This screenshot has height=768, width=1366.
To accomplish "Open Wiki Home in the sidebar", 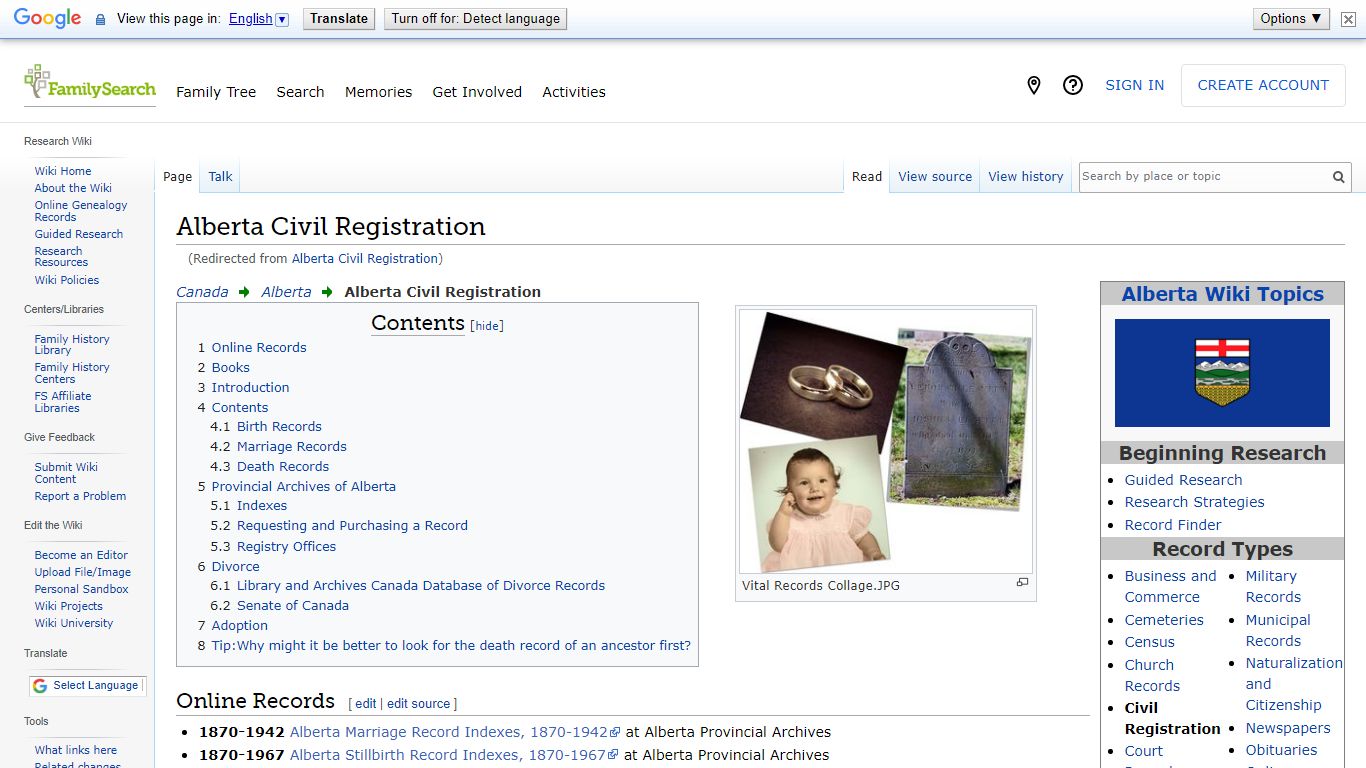I will [x=63, y=171].
